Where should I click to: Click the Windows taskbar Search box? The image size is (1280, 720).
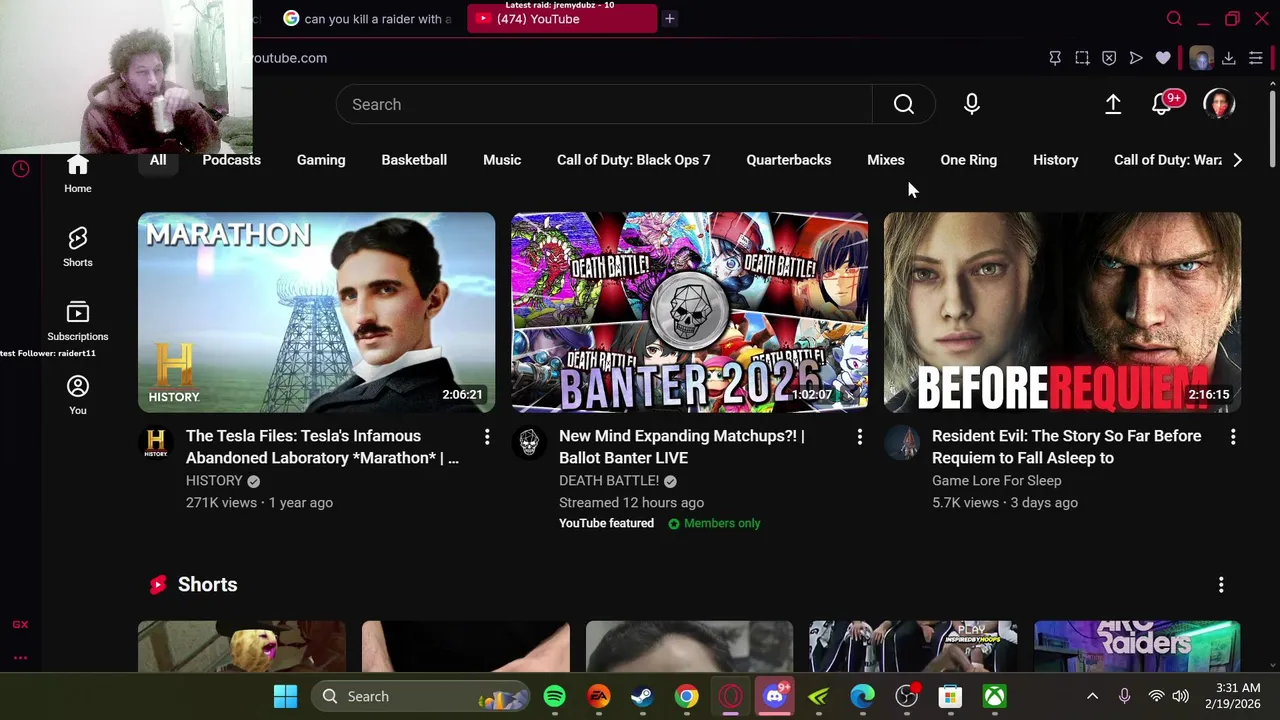(419, 696)
